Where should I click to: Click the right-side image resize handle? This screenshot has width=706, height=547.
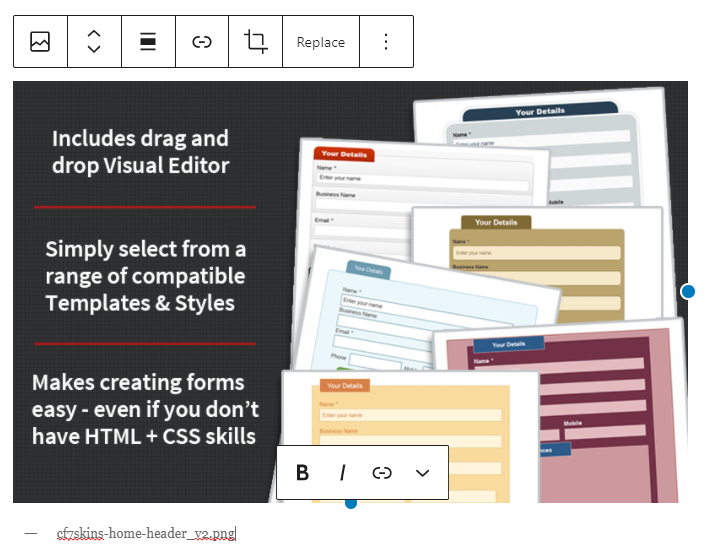[688, 291]
